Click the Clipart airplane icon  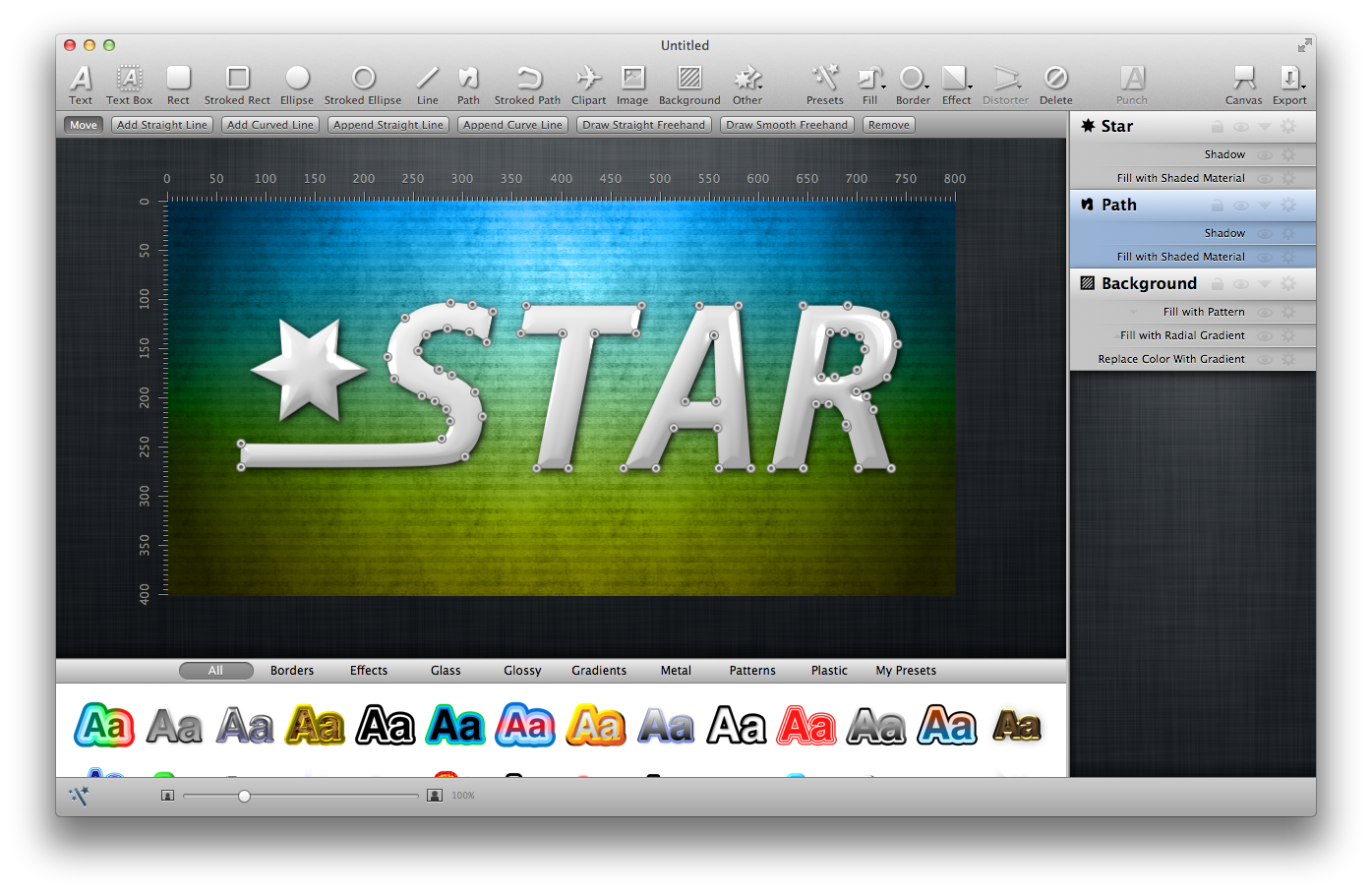point(588,79)
